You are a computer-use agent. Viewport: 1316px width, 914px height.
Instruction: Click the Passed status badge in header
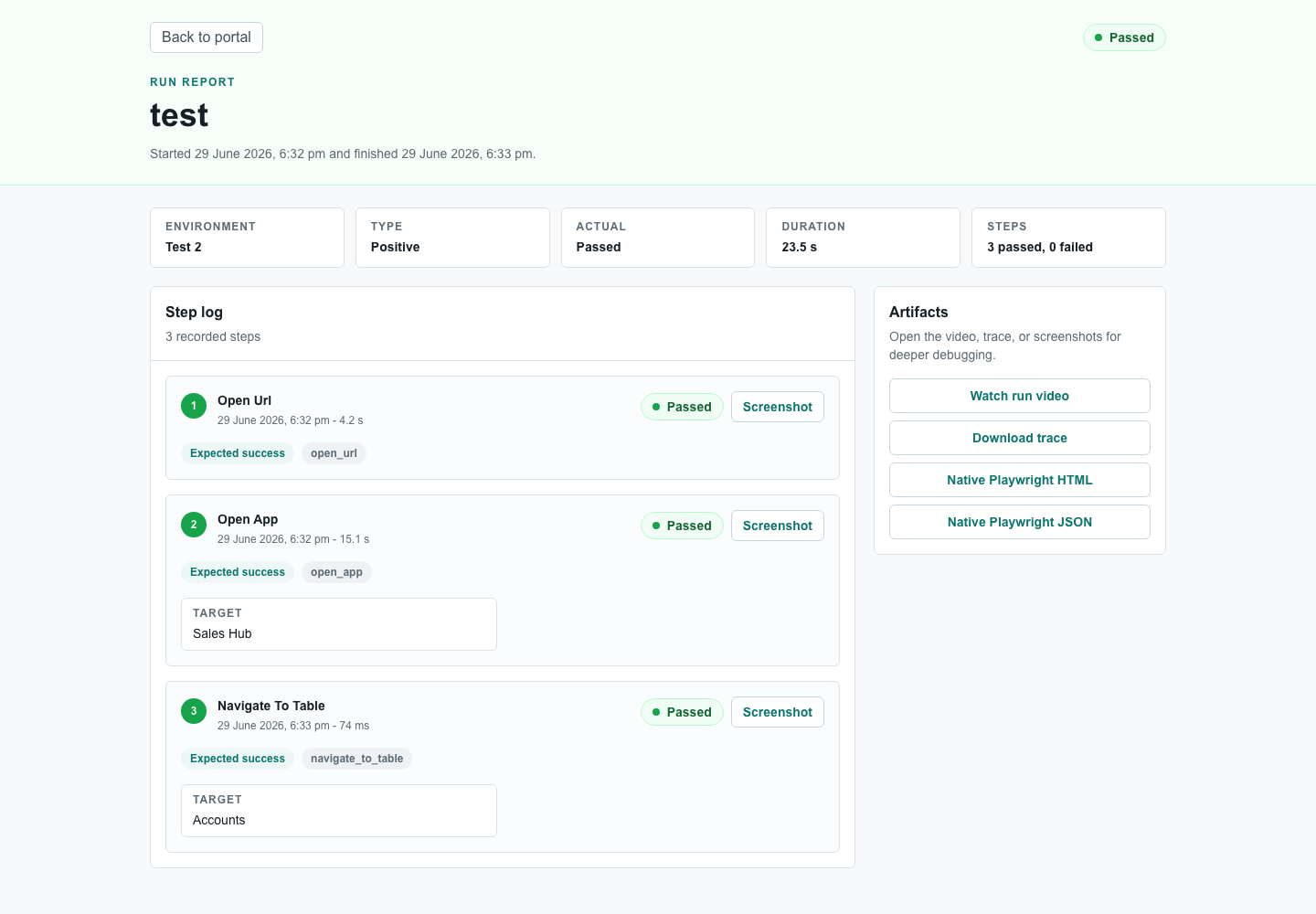pyautogui.click(x=1124, y=37)
